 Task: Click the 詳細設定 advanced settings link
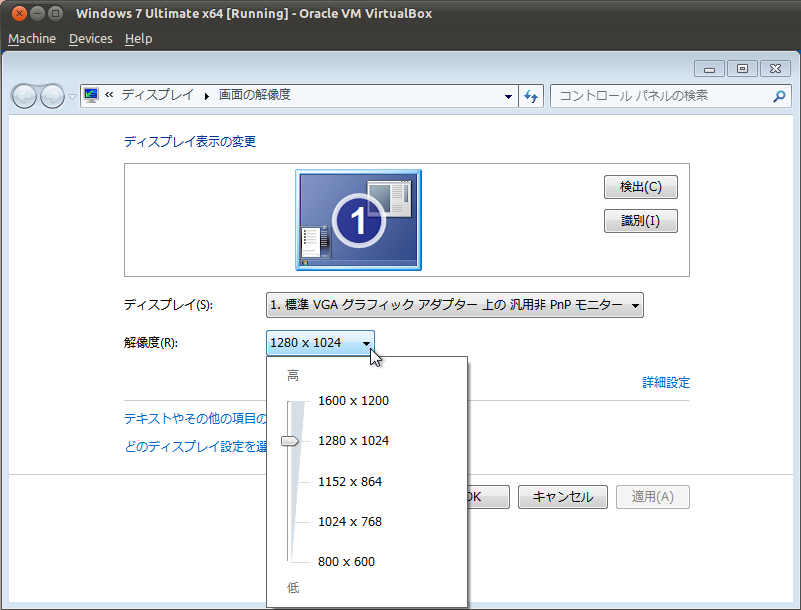(x=666, y=382)
